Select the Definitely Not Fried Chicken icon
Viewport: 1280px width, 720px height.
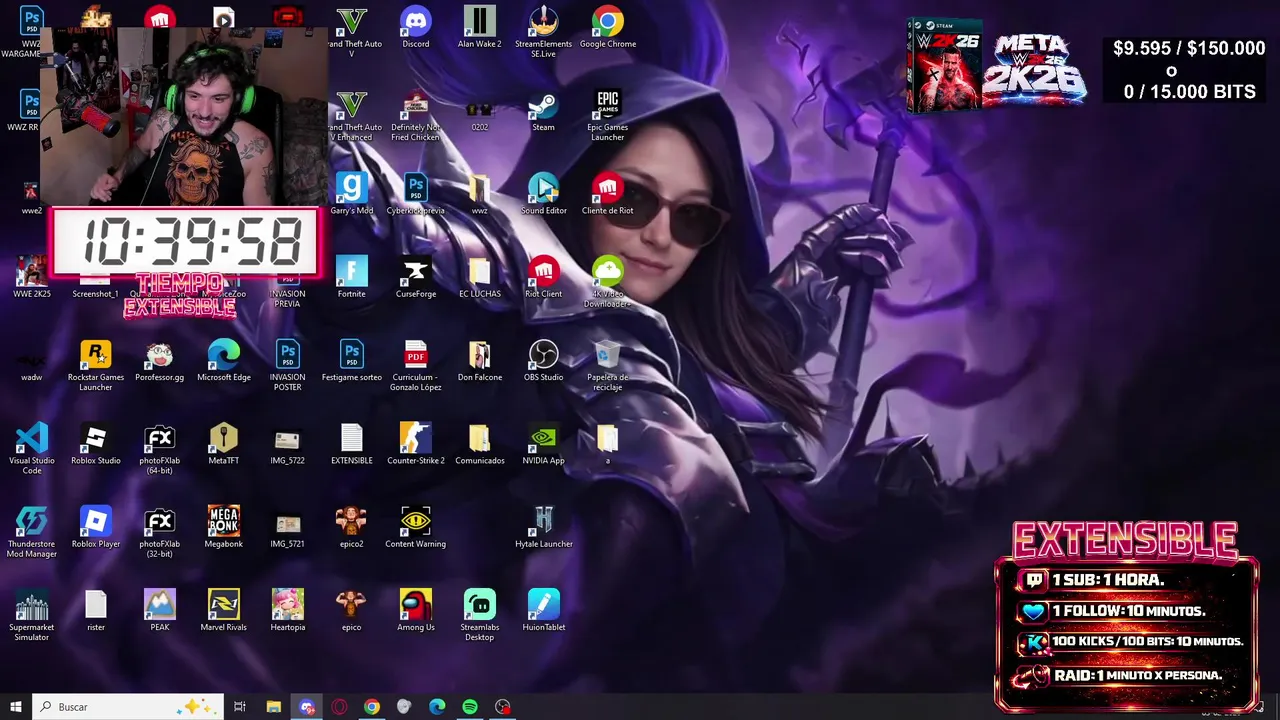tap(415, 115)
